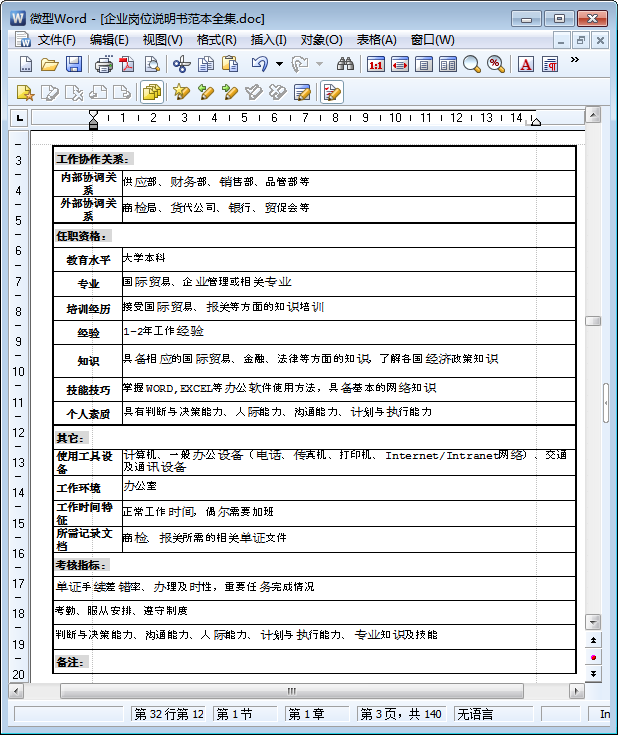Click the 备注 heading cell
This screenshot has height=735, width=618.
[315, 661]
